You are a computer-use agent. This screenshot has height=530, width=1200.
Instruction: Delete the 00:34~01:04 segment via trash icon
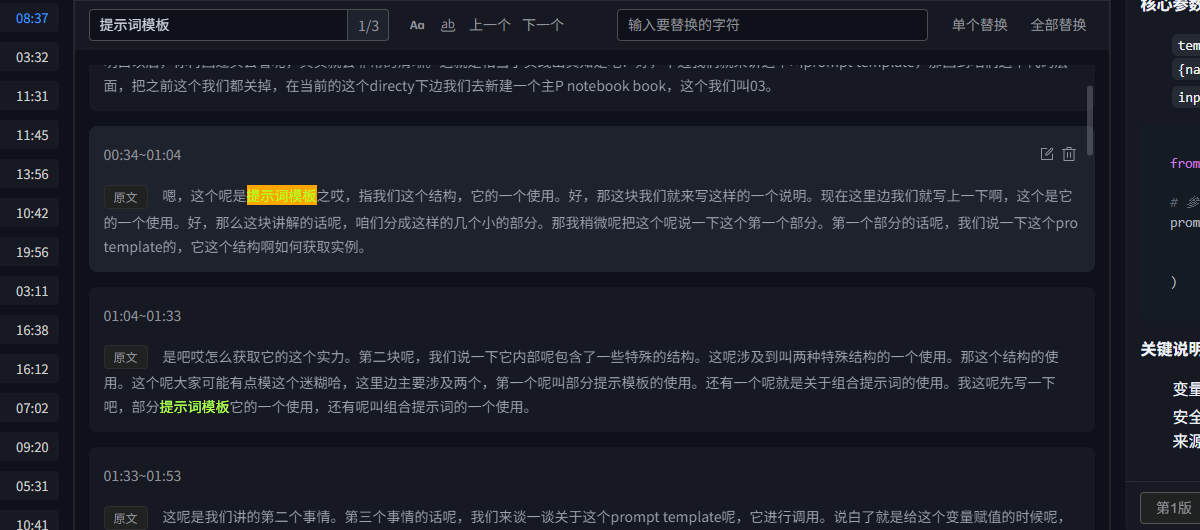click(x=1069, y=154)
